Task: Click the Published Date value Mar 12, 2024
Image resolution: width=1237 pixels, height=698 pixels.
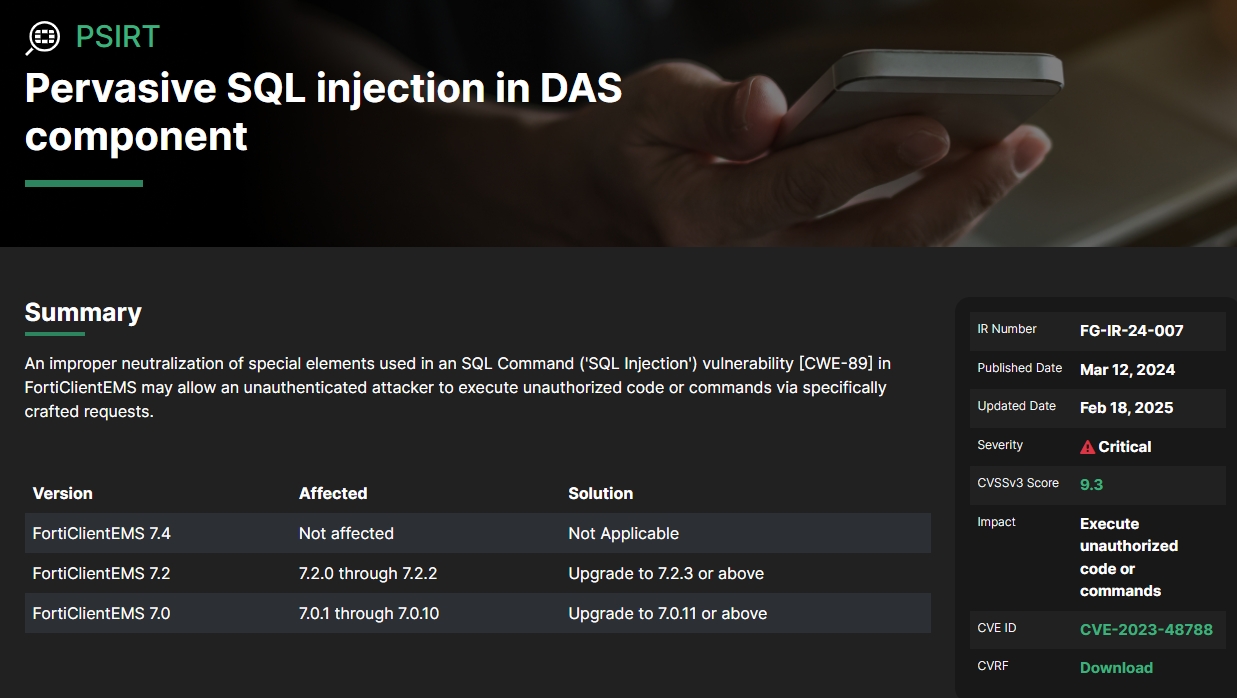Action: [1127, 369]
